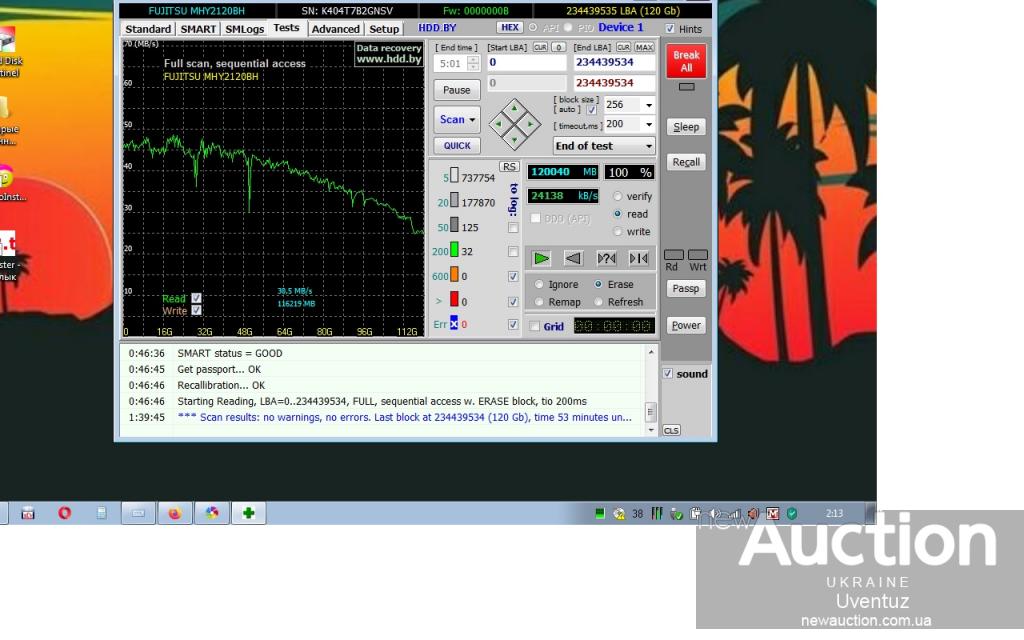The image size is (1024, 640).
Task: Click the red M icon in the system tray
Action: click(x=773, y=514)
